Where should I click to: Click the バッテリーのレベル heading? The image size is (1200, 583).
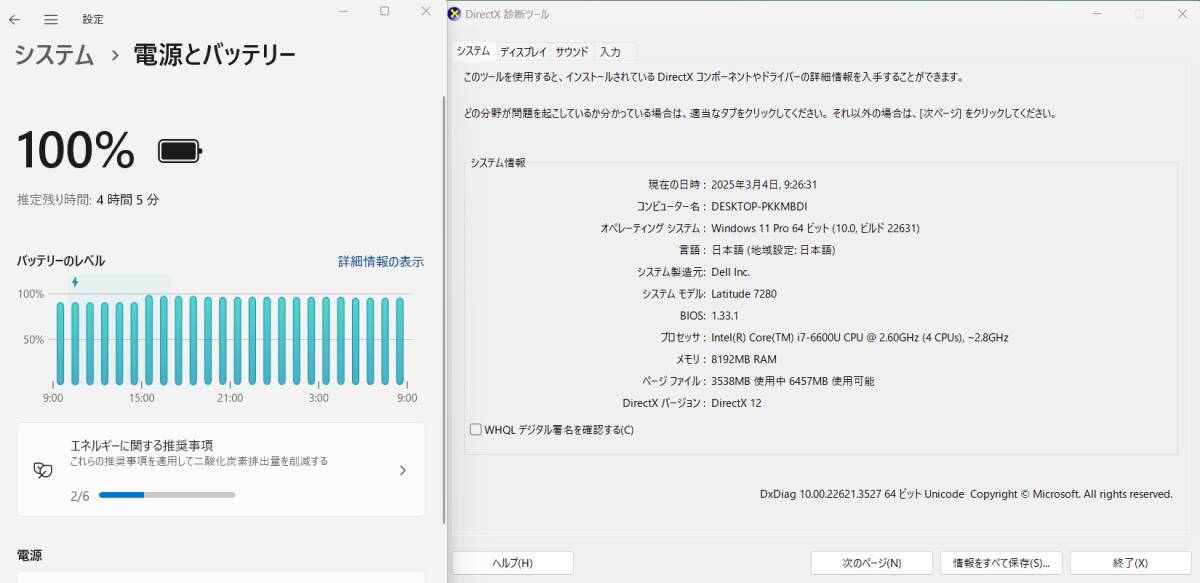pyautogui.click(x=61, y=261)
